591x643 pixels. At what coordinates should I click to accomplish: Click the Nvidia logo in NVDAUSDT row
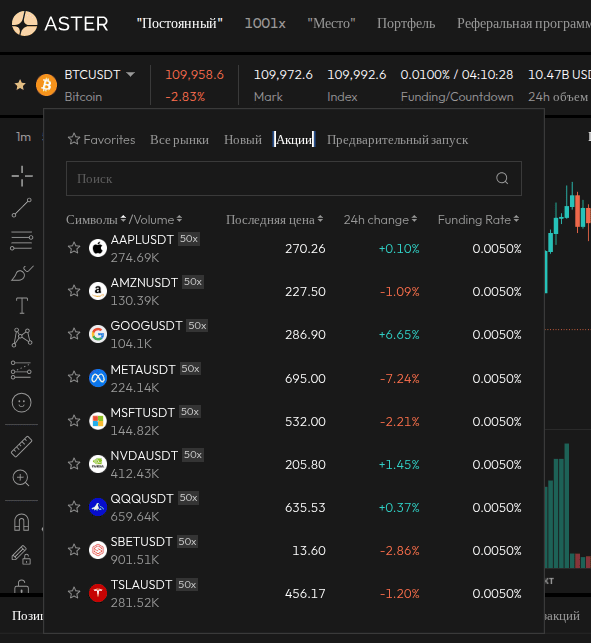[98, 464]
